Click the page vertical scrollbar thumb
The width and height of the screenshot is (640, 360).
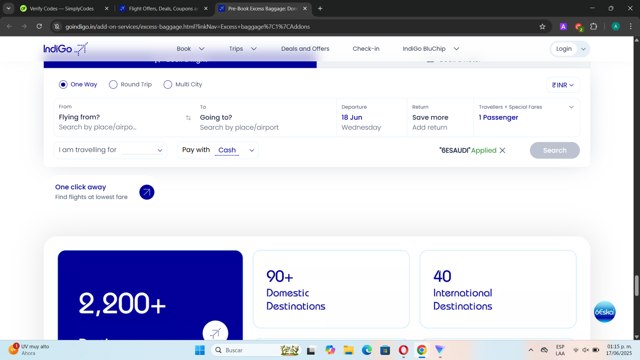click(636, 286)
